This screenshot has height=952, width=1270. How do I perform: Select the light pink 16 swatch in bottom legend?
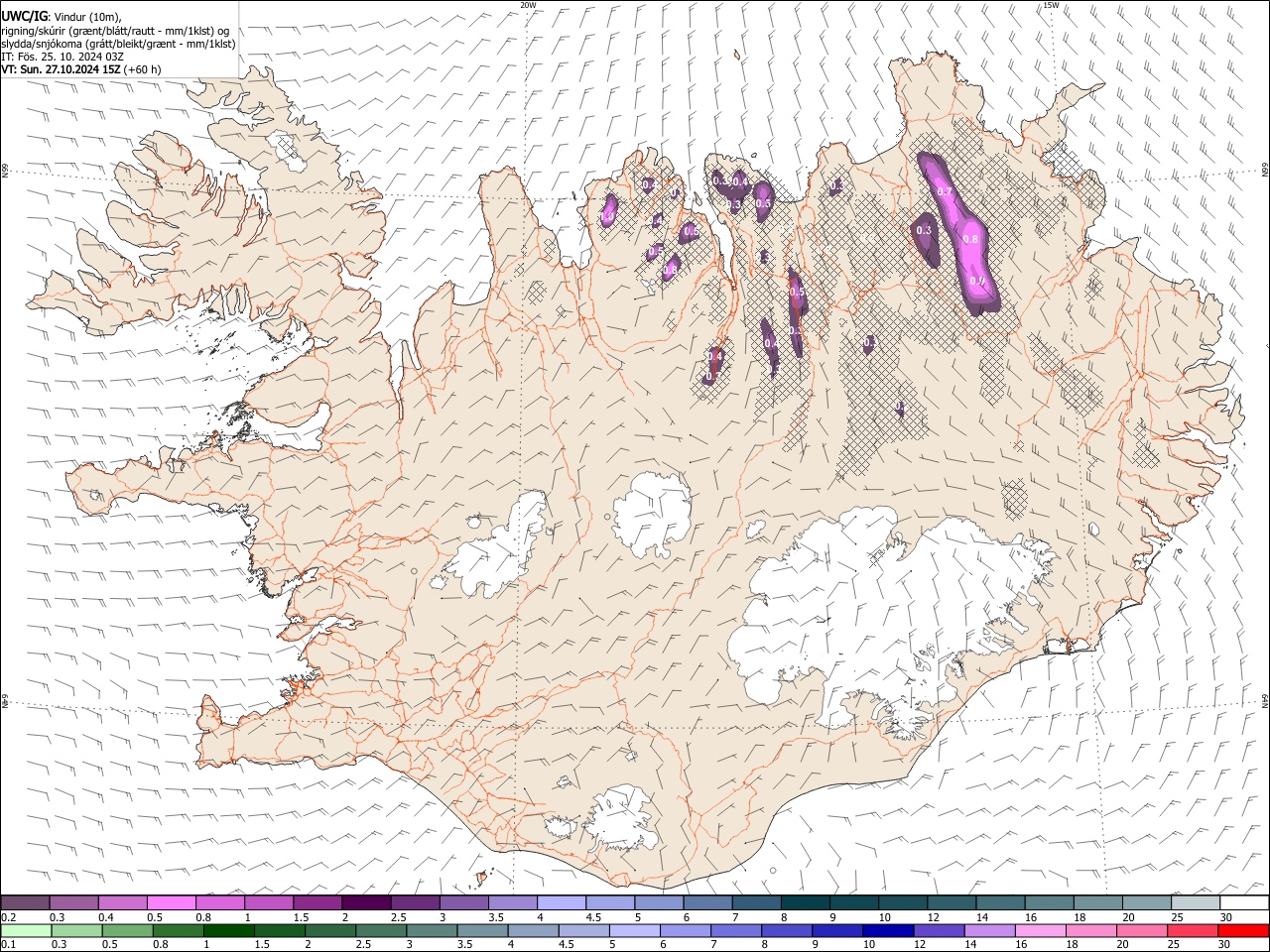coord(1041,930)
